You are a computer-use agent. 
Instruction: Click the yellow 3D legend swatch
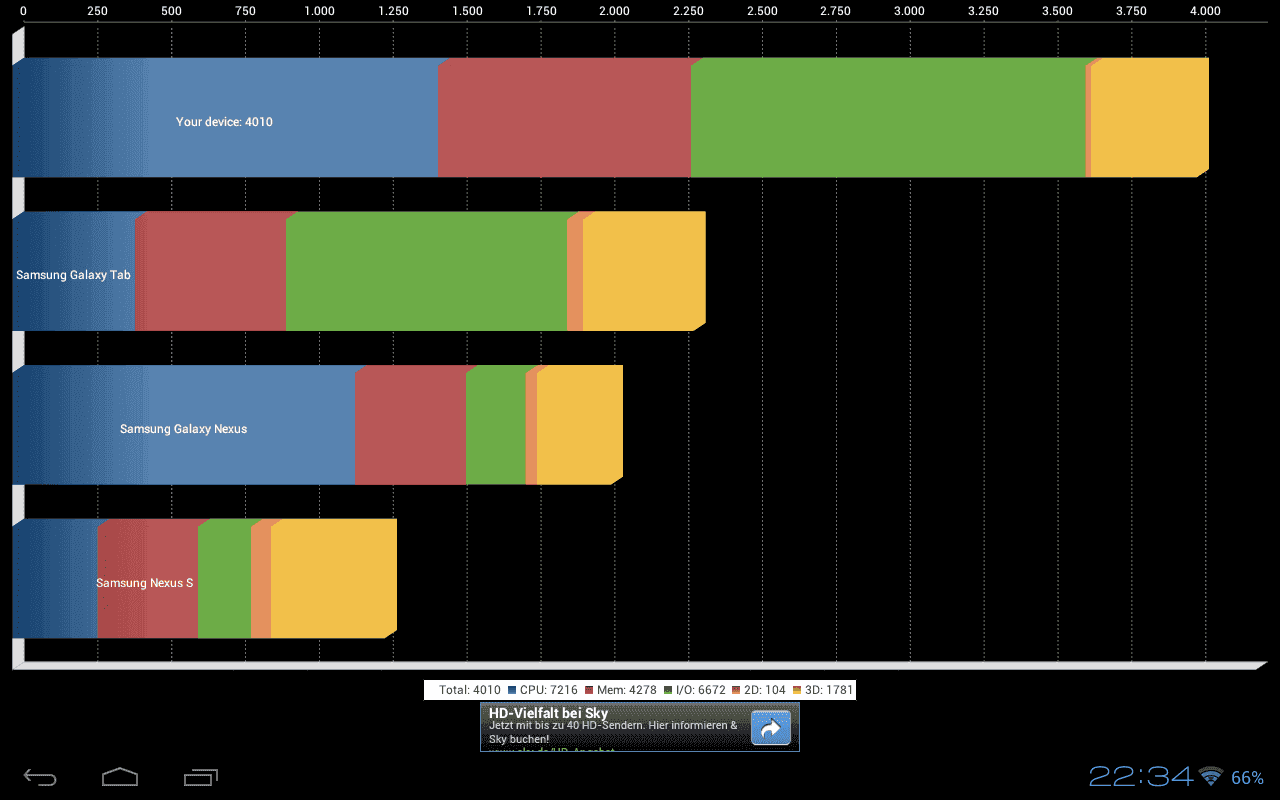click(797, 690)
